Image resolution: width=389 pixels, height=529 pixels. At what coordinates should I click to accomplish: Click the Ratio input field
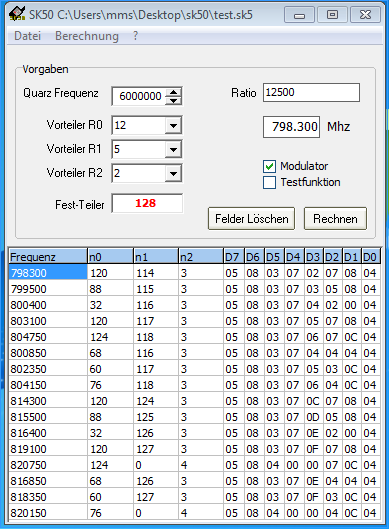pos(311,92)
